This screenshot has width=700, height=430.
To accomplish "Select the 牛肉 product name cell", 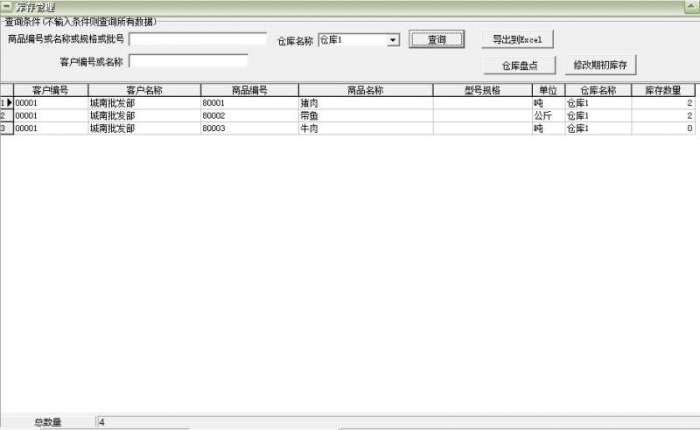I will pyautogui.click(x=366, y=128).
